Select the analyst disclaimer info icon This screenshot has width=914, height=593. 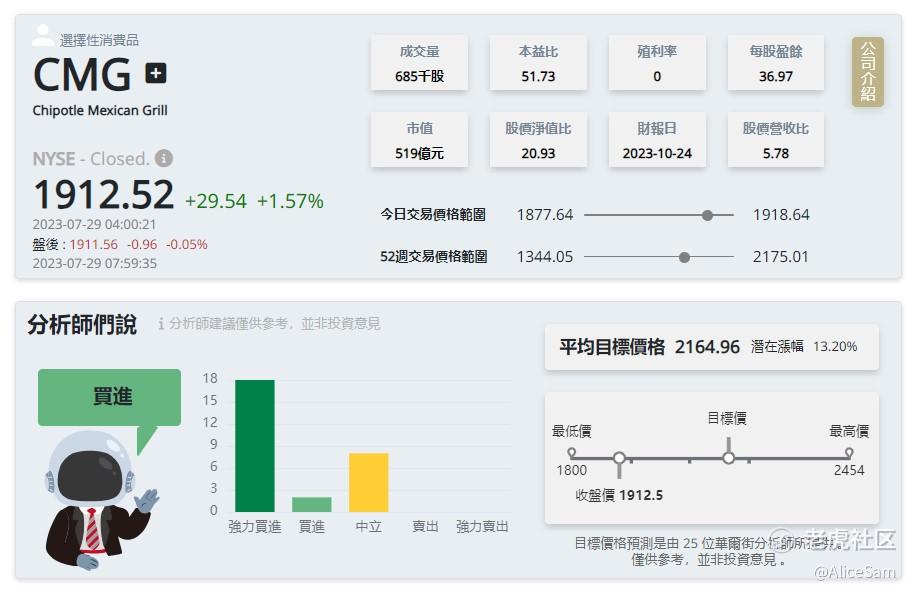tap(161, 324)
